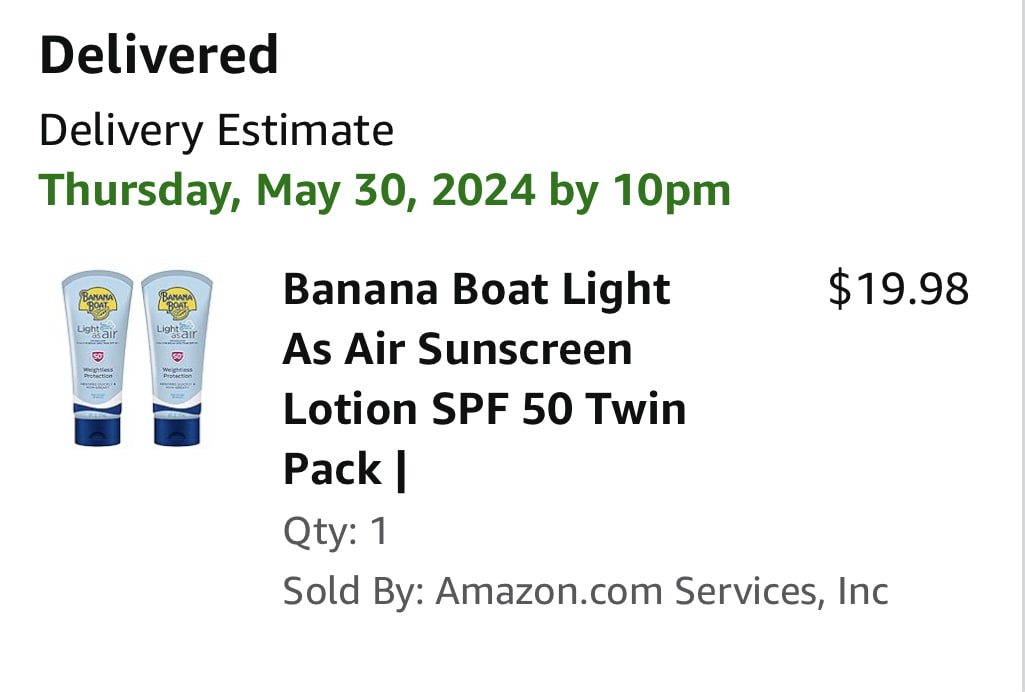1025x692 pixels.
Task: Click the "Delivery Estimate" label
Action: (x=216, y=131)
